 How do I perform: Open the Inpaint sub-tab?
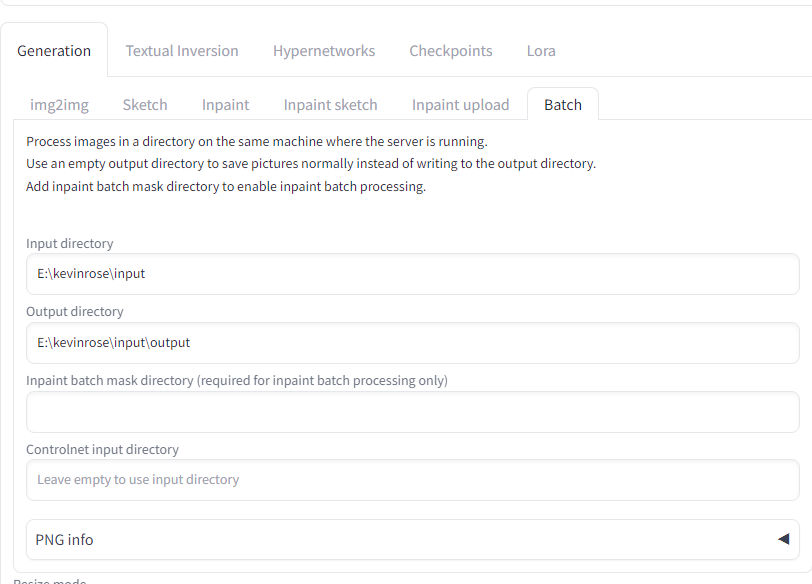tap(226, 105)
